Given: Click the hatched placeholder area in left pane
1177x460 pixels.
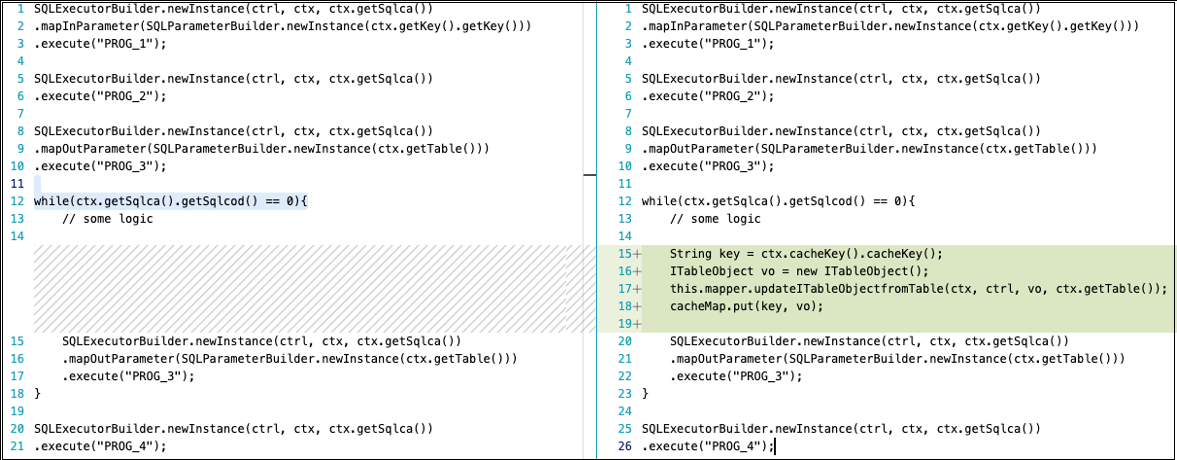Looking at the screenshot, I should click(x=300, y=288).
